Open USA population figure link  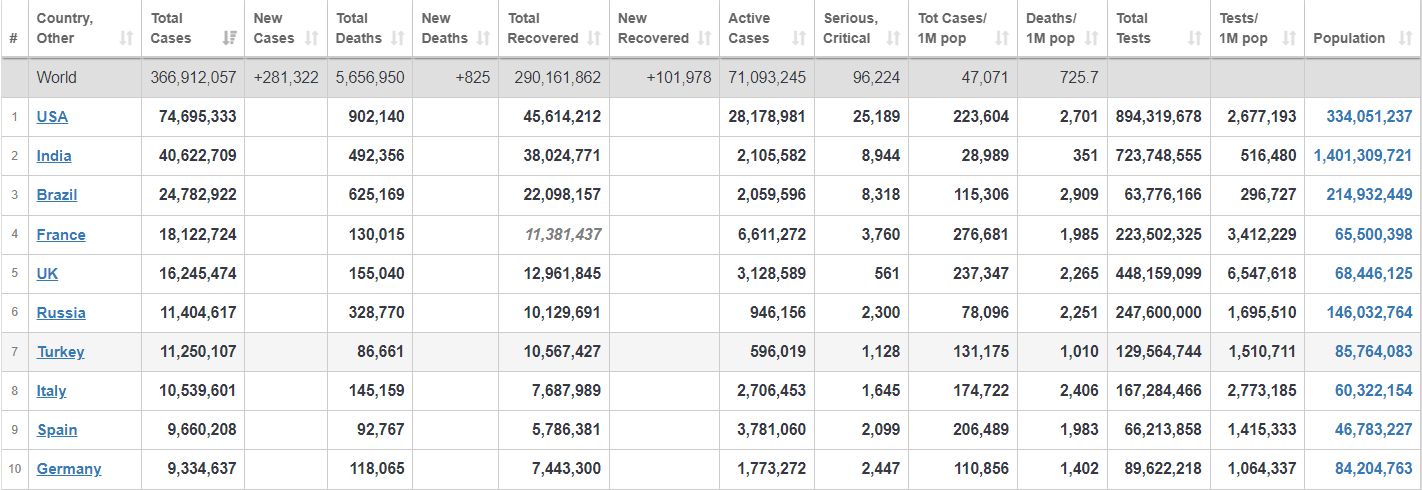pos(1369,117)
